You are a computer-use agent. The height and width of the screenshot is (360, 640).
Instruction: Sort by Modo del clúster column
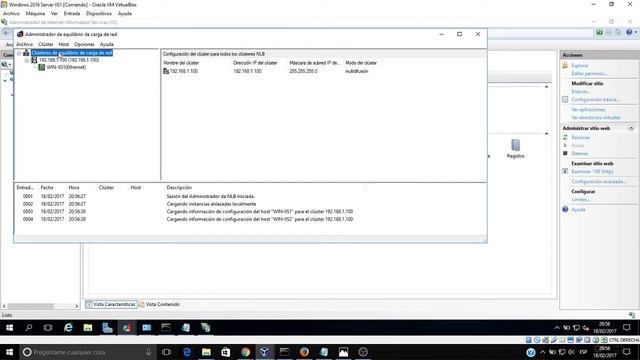(361, 63)
